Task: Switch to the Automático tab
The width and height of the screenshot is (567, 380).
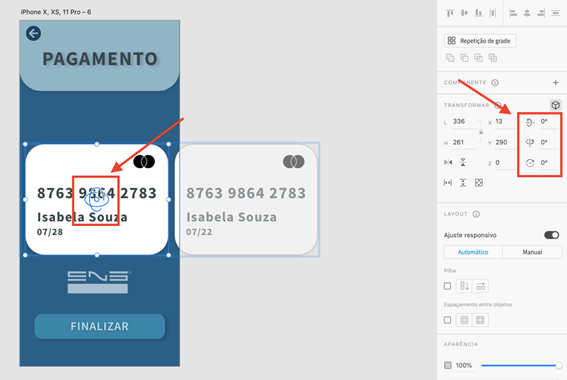Action: pos(473,252)
